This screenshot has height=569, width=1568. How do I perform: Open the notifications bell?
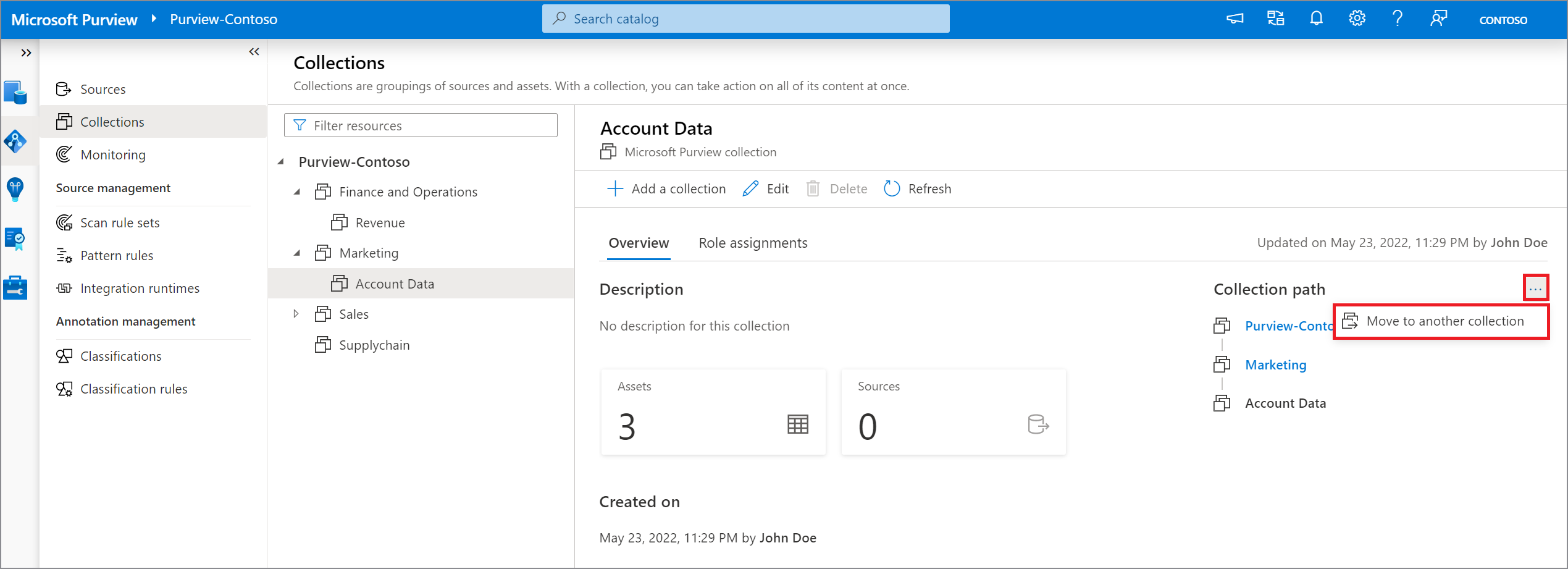coord(1316,18)
